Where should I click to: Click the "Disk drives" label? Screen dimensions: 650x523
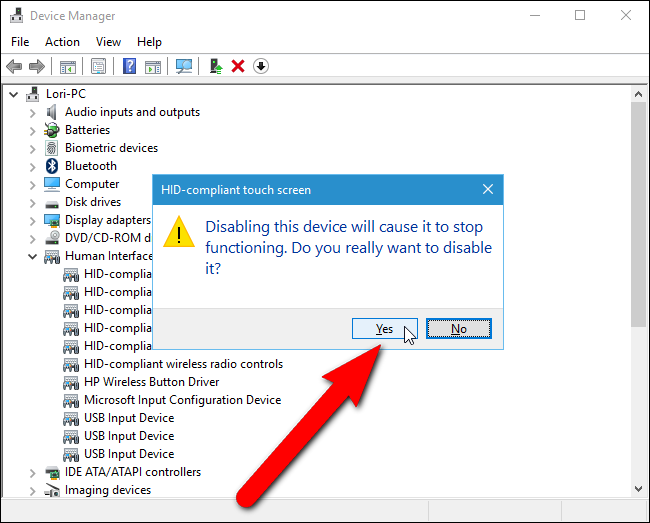tap(93, 202)
